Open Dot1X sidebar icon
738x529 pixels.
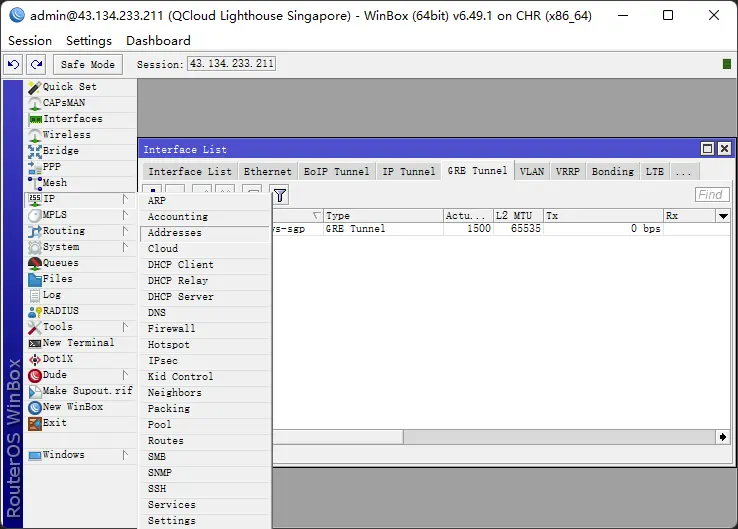[35, 359]
